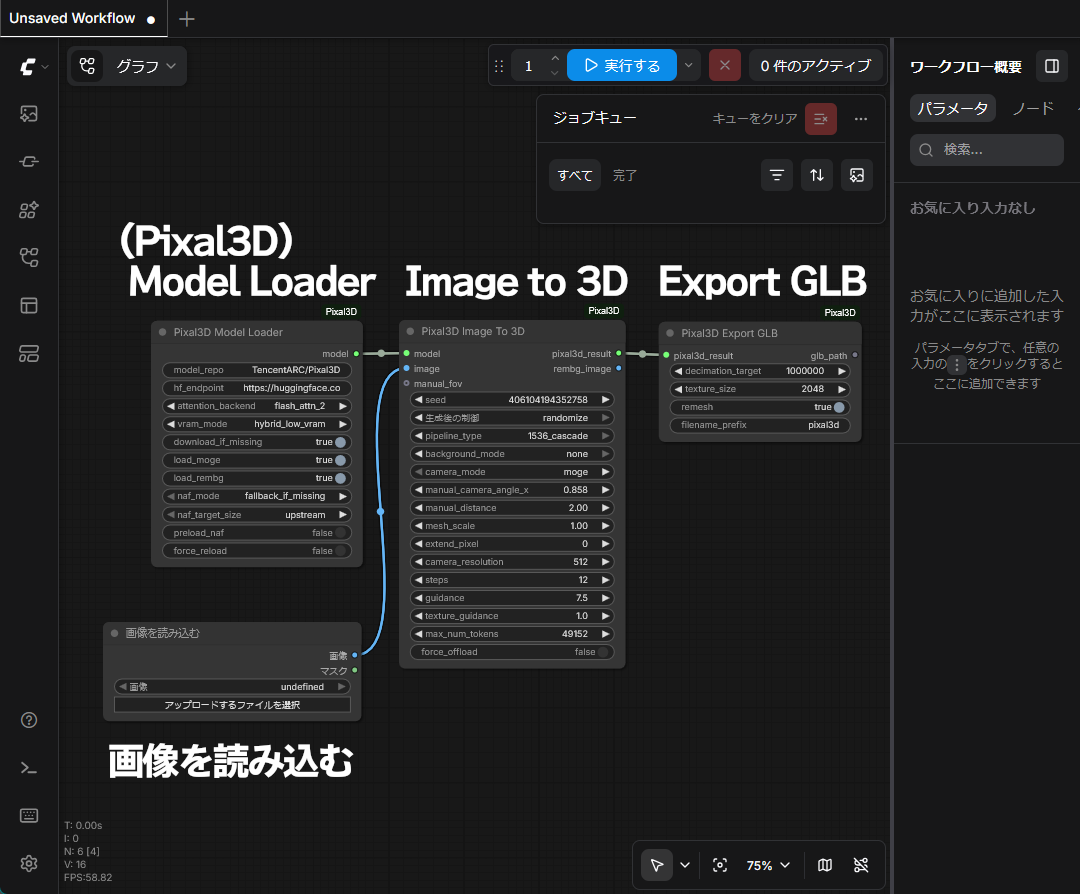This screenshot has width=1080, height=894.
Task: Open selection mode dropdown chevron
Action: (x=685, y=865)
